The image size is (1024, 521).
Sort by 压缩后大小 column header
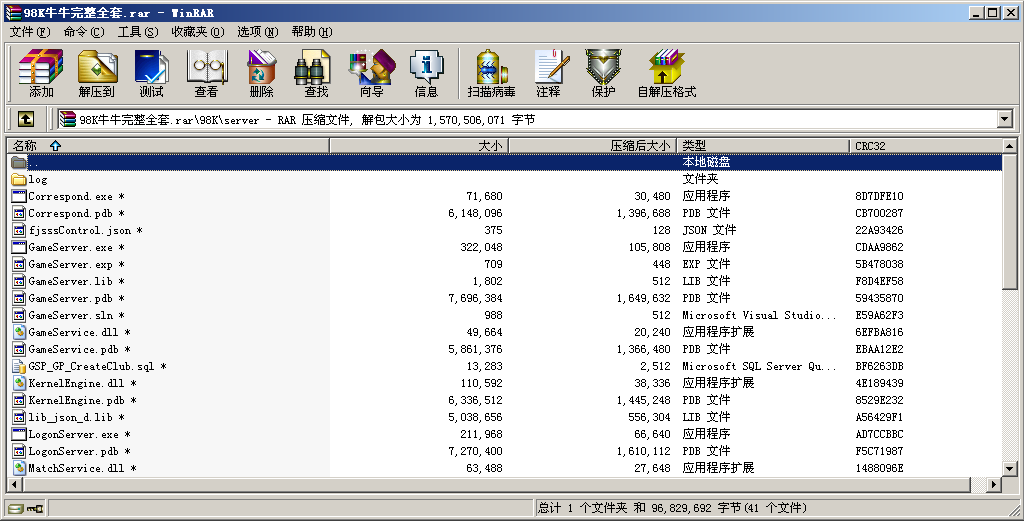640,146
